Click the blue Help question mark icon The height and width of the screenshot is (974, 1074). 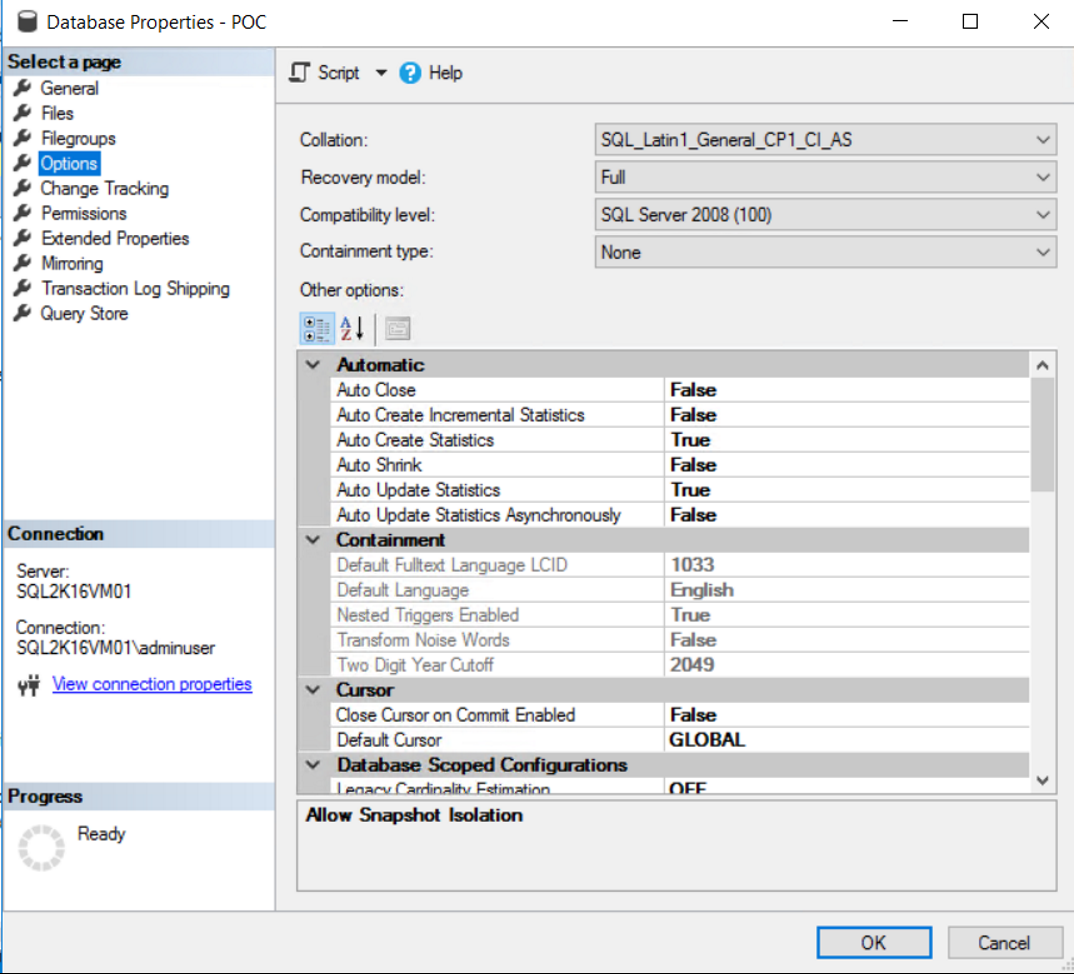pos(410,73)
